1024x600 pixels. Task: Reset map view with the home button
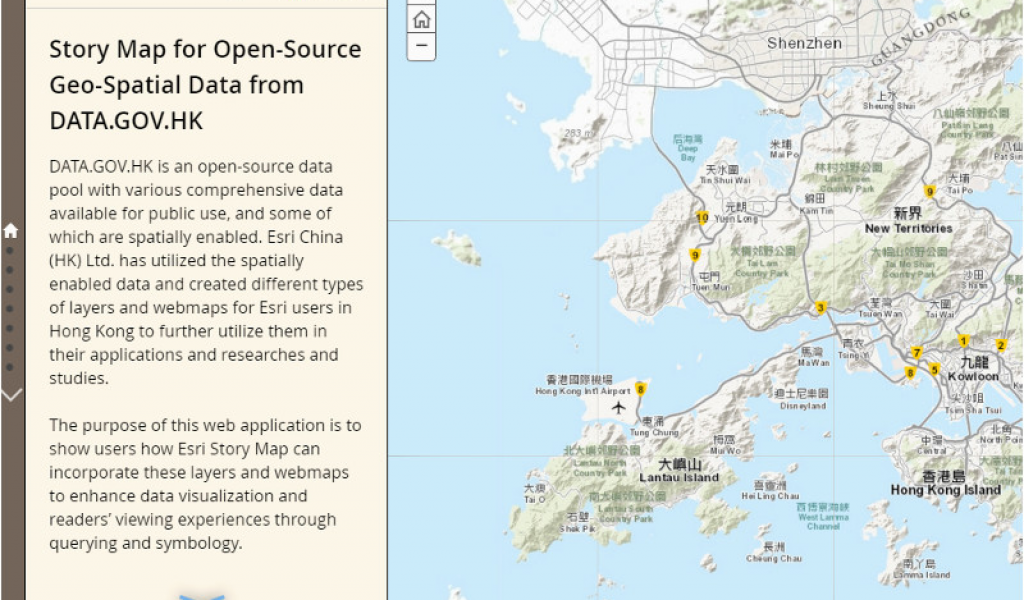click(421, 19)
